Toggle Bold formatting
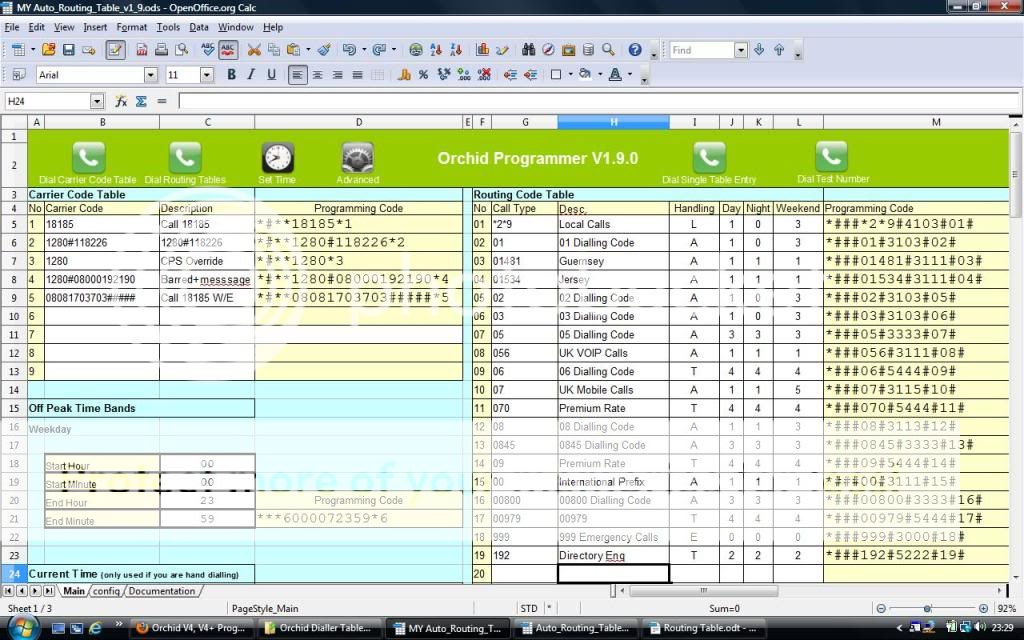This screenshot has height=640, width=1024. tap(231, 74)
